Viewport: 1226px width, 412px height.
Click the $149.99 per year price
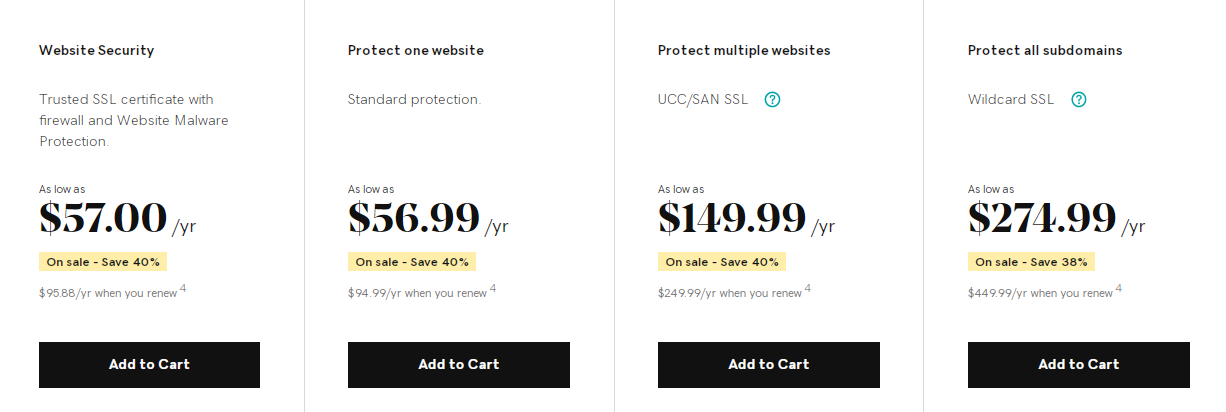tap(746, 218)
